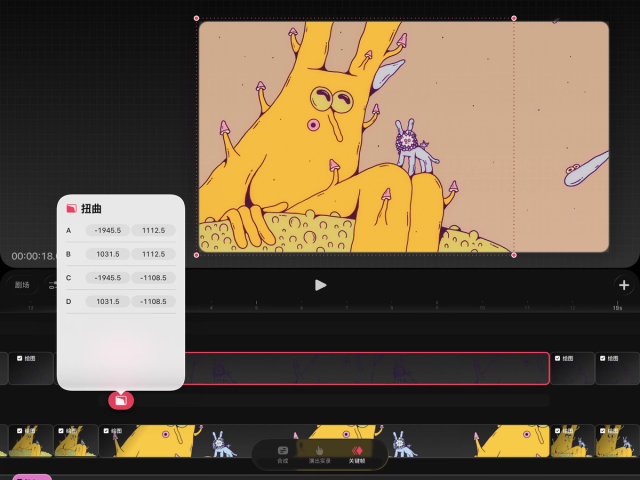
Task: Edit point D first value 1031.5
Action: (x=108, y=301)
